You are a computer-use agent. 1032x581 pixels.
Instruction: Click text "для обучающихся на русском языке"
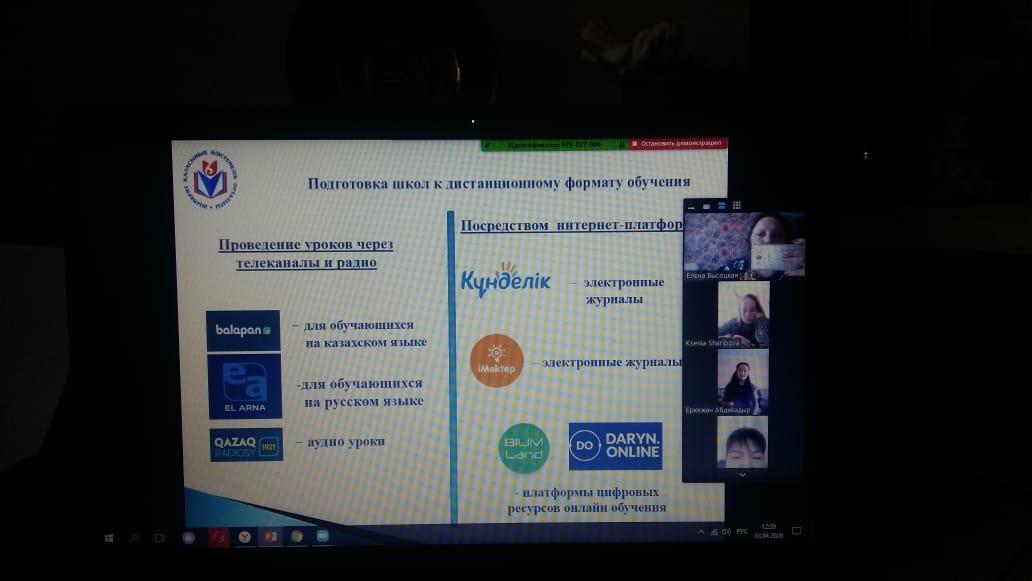click(360, 392)
